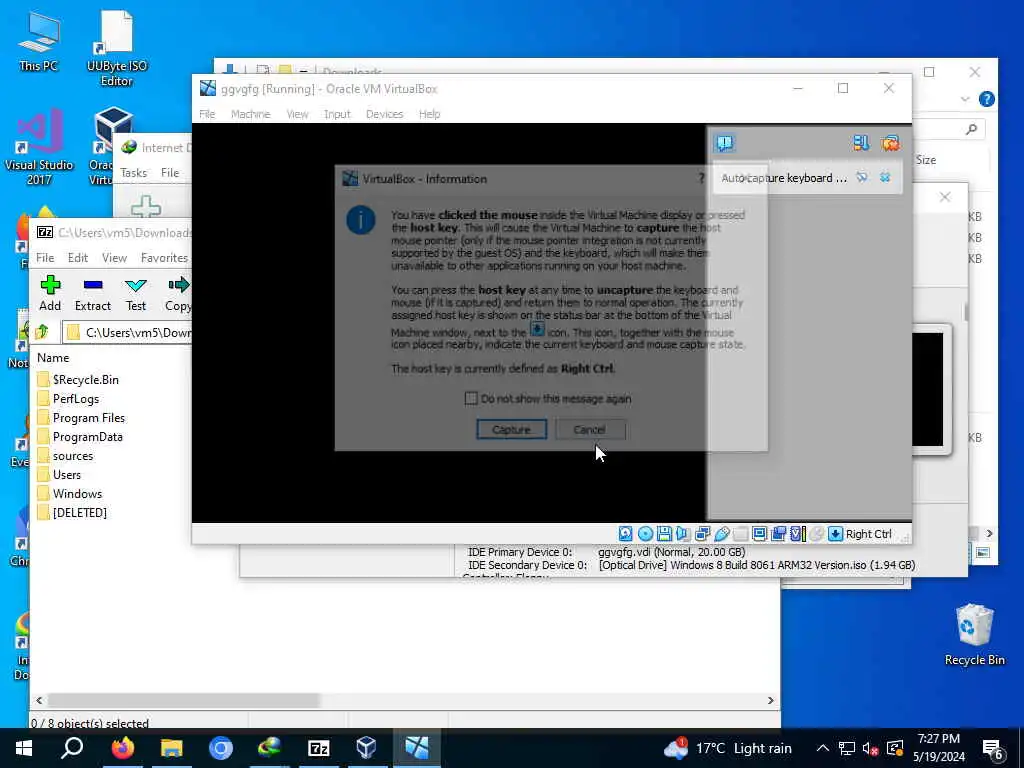Select the Windows folder in 7-Zip
Viewport: 1024px width, 768px height.
pos(69,493)
